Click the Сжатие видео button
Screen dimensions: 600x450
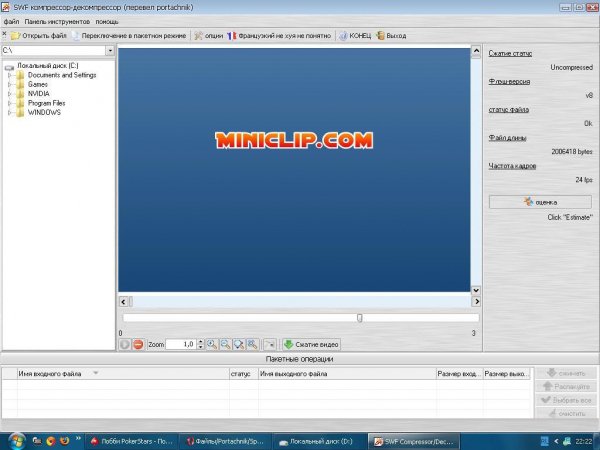pos(311,344)
